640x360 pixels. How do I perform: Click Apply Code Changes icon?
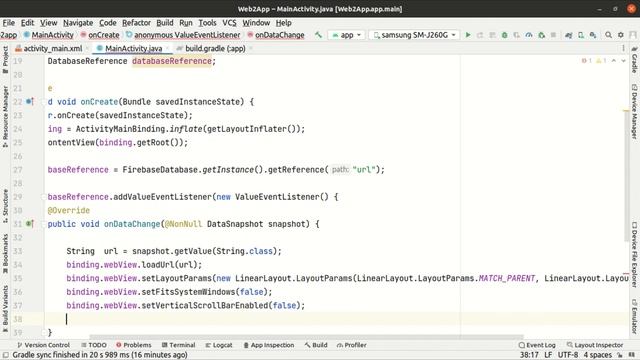[492, 35]
